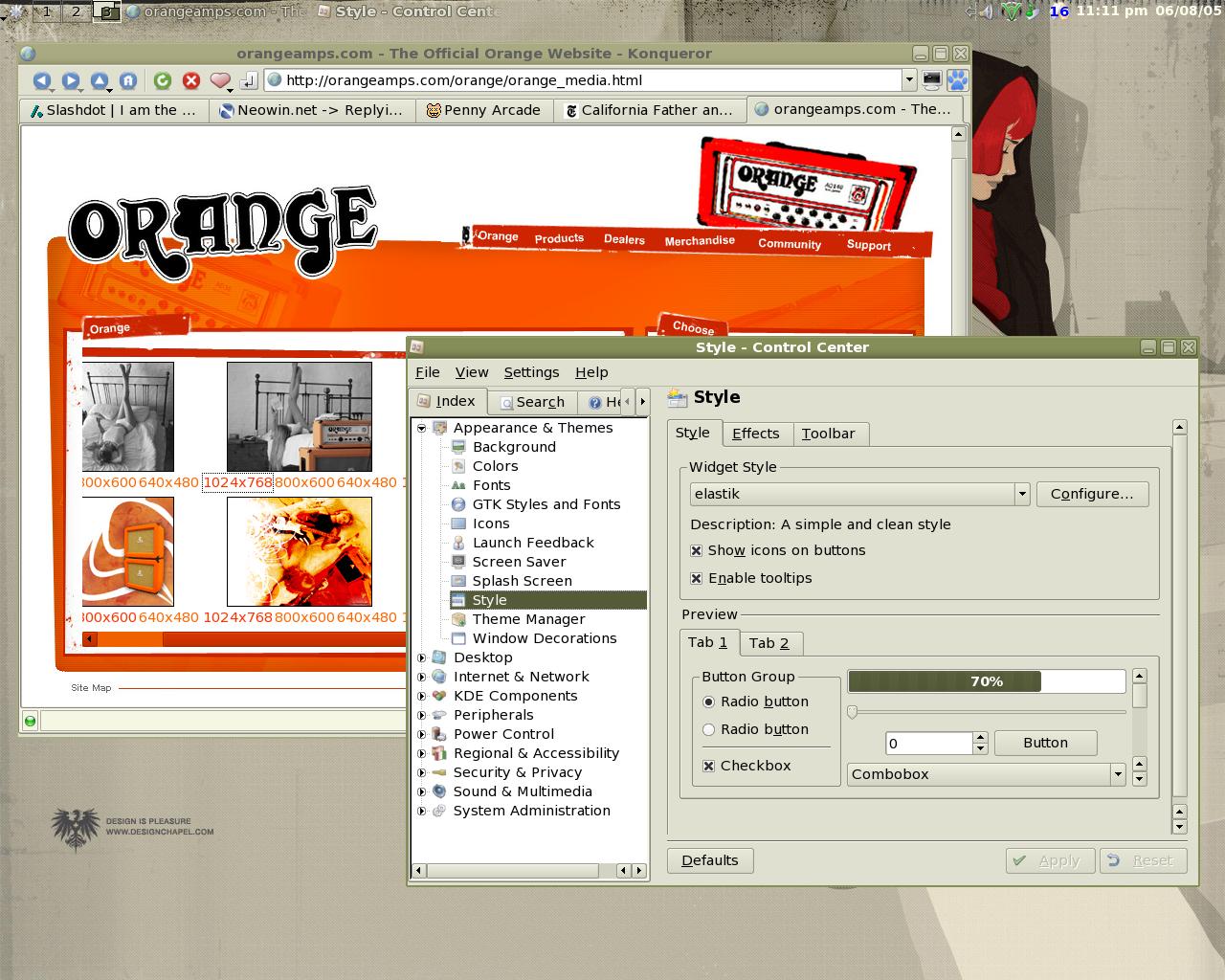
Task: Expand the Peripherals category
Action: coord(421,715)
